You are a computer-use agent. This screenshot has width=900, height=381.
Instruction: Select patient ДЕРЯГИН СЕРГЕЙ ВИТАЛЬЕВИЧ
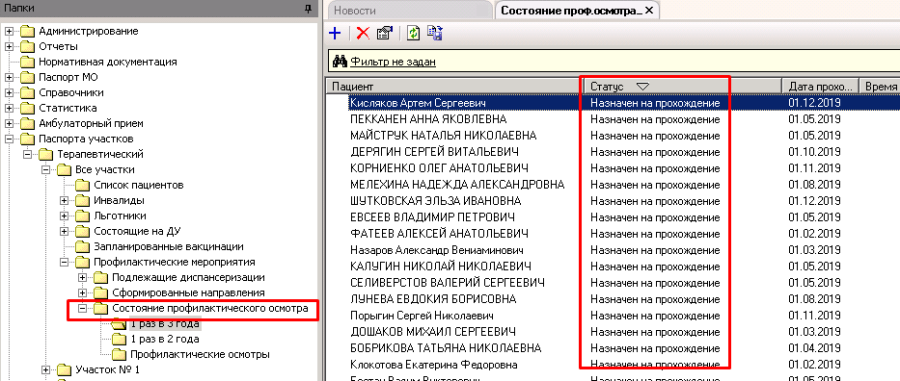[x=435, y=152]
